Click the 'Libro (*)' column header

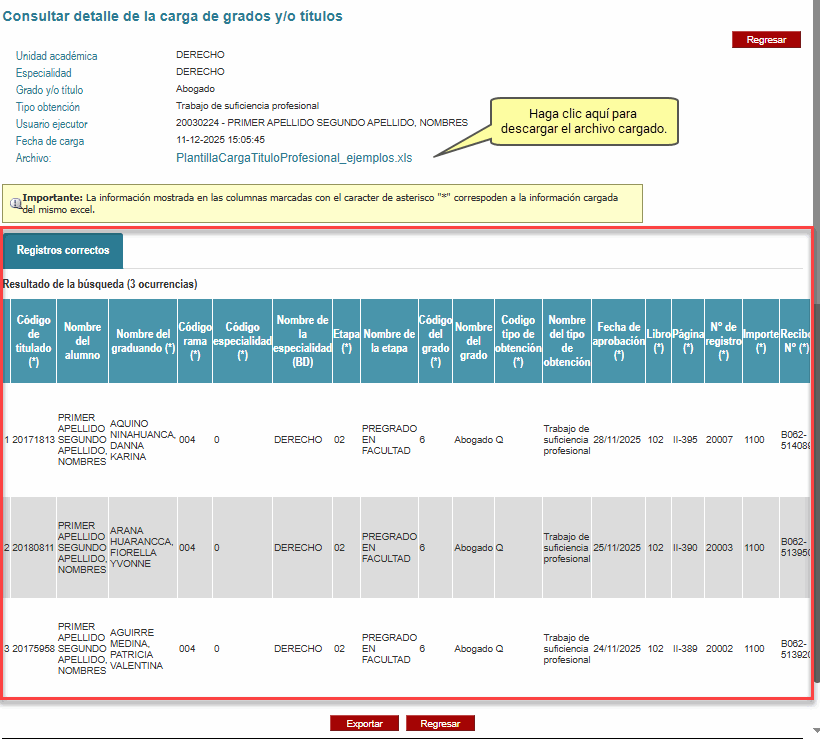pos(658,341)
